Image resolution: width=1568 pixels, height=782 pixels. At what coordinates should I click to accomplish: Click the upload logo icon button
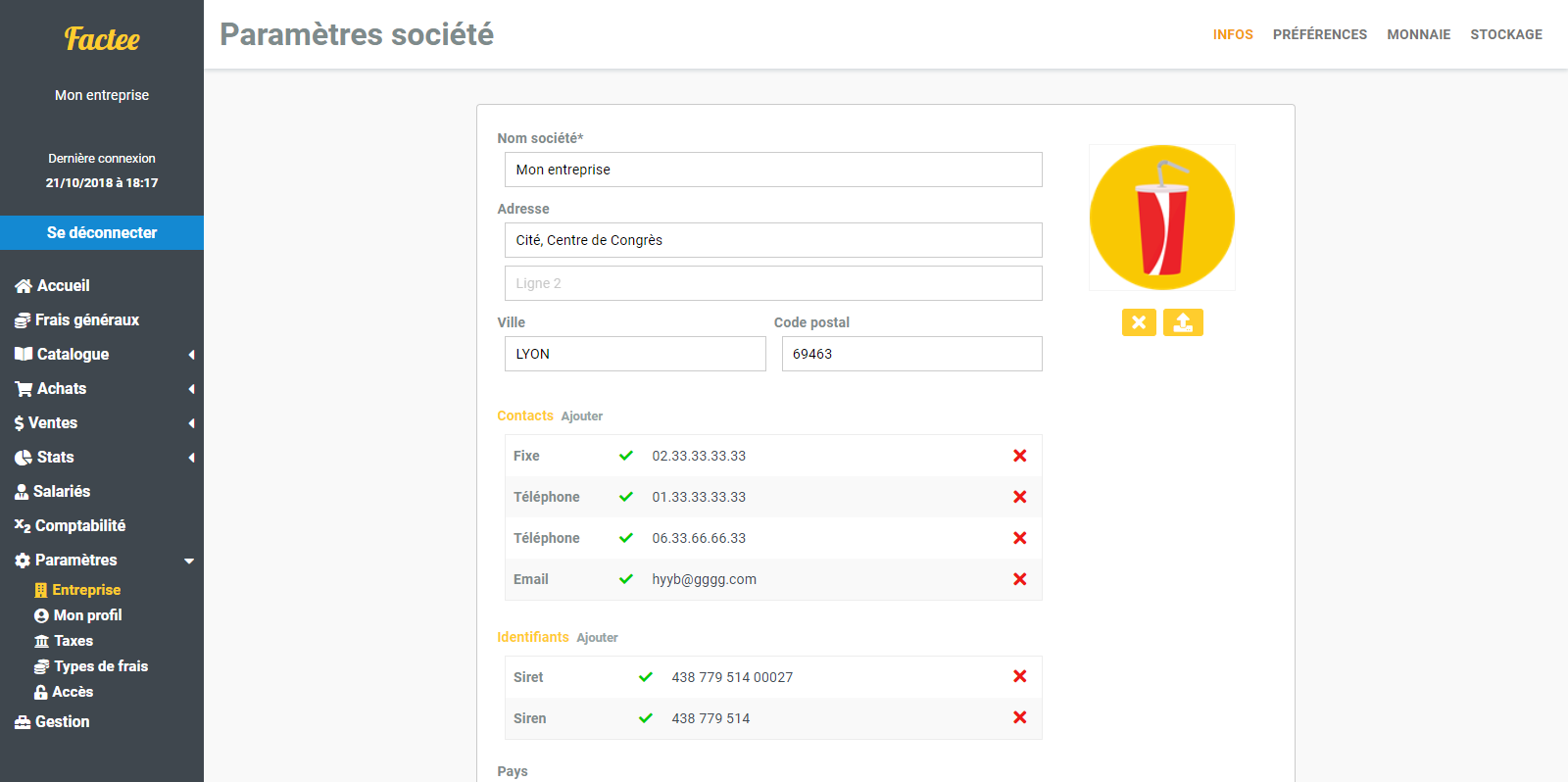coord(1183,322)
